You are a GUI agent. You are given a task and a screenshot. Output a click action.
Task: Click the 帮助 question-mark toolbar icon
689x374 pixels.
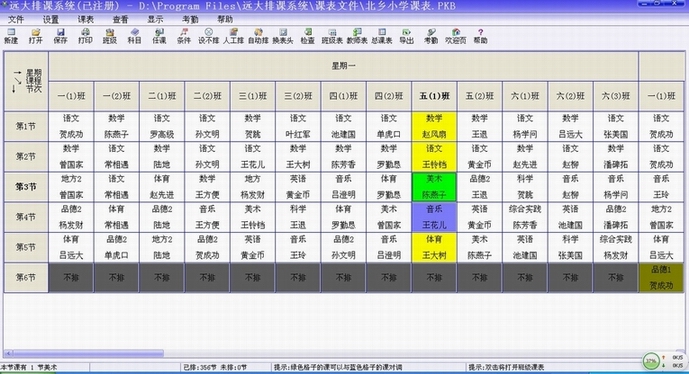(x=480, y=36)
